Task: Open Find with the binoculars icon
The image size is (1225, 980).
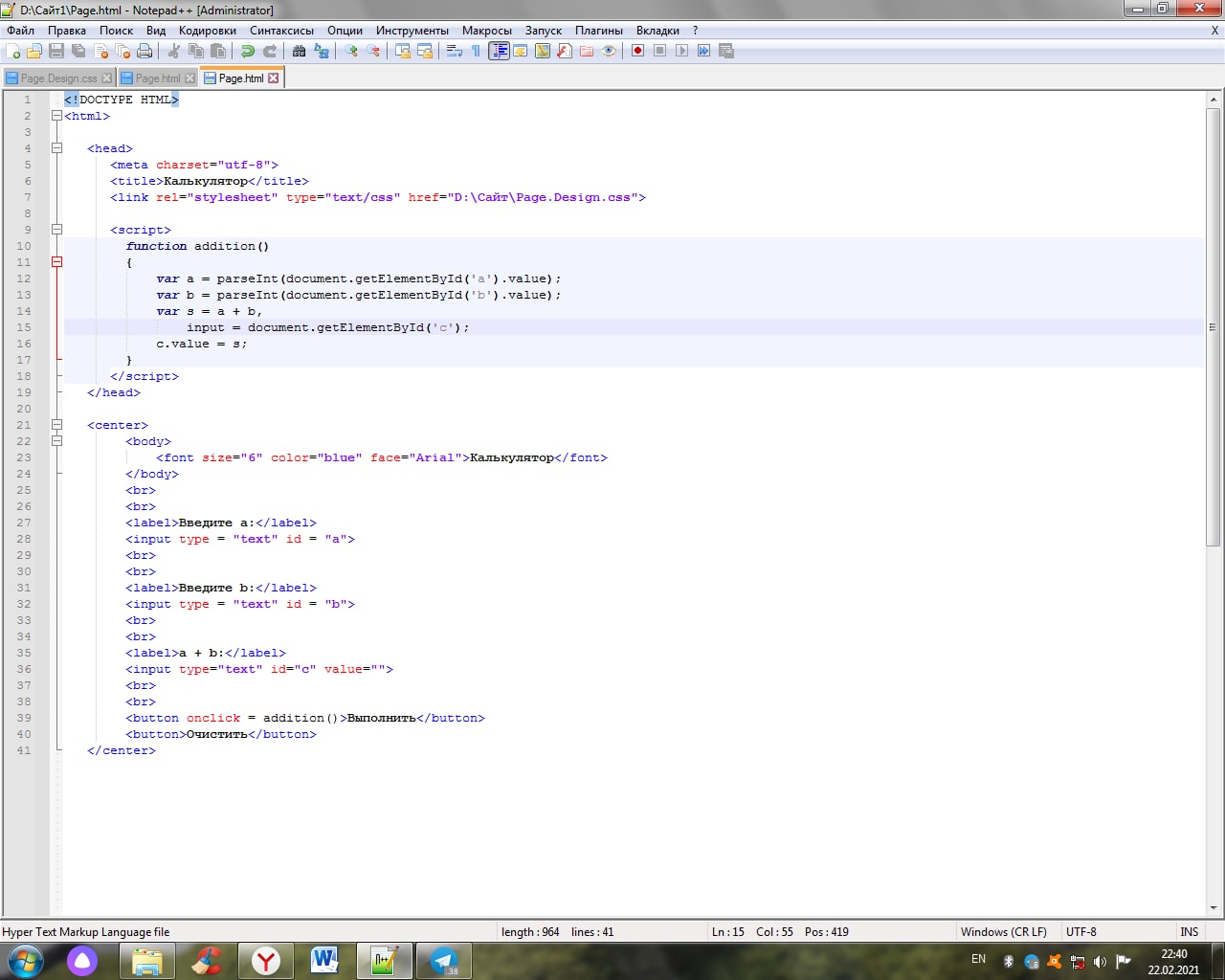Action: click(300, 51)
